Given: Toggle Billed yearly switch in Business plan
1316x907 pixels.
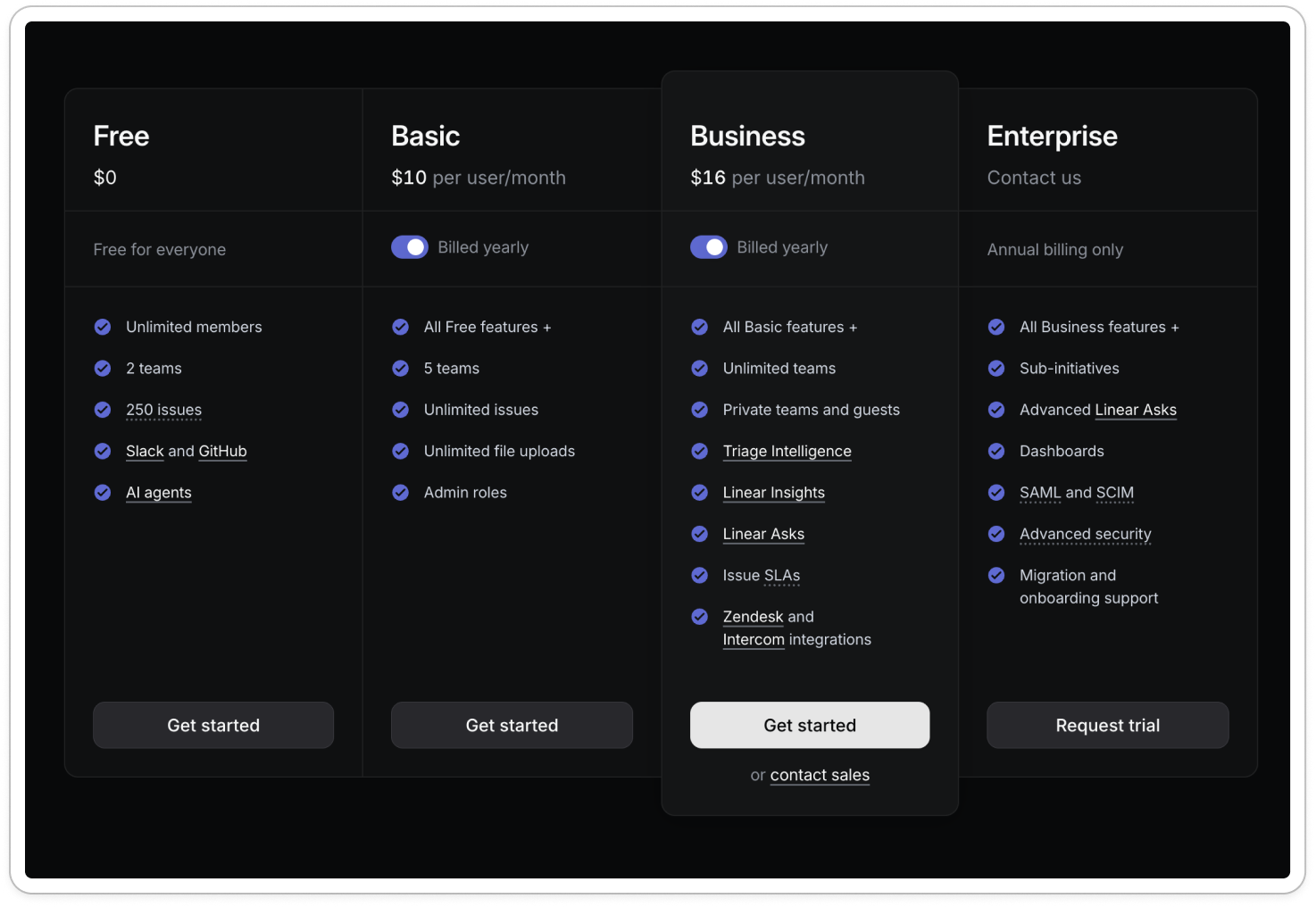Looking at the screenshot, I should 709,247.
